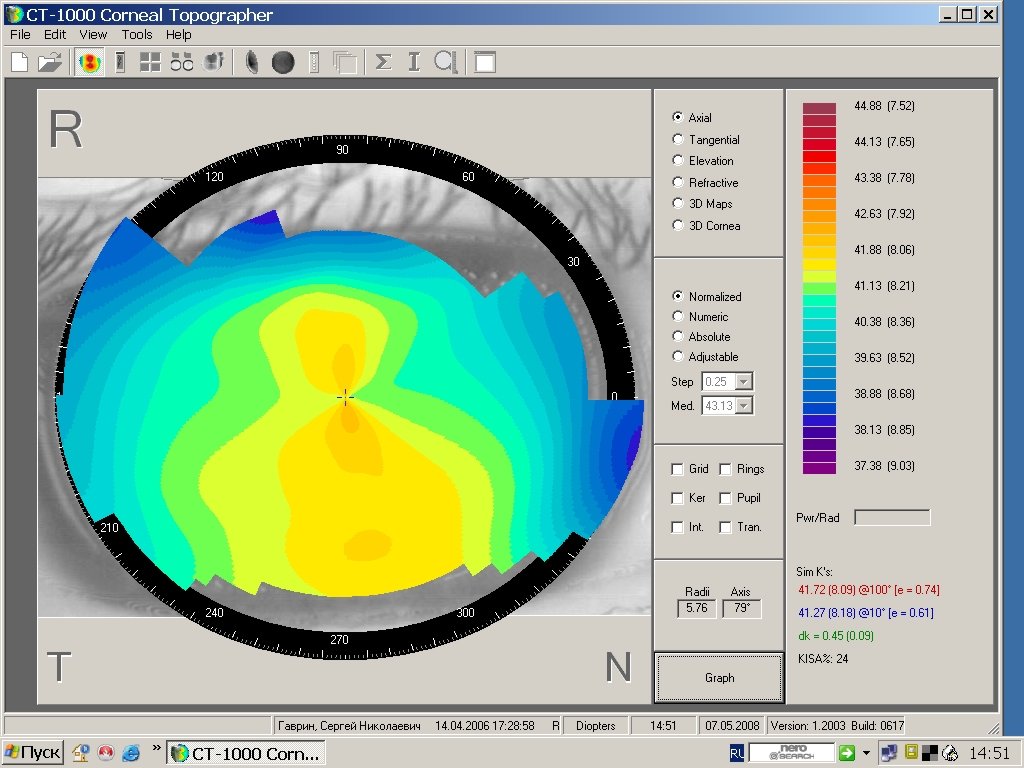This screenshot has width=1024, height=768.
Task: Click the magnifier with ruler icon
Action: pyautogui.click(x=445, y=63)
